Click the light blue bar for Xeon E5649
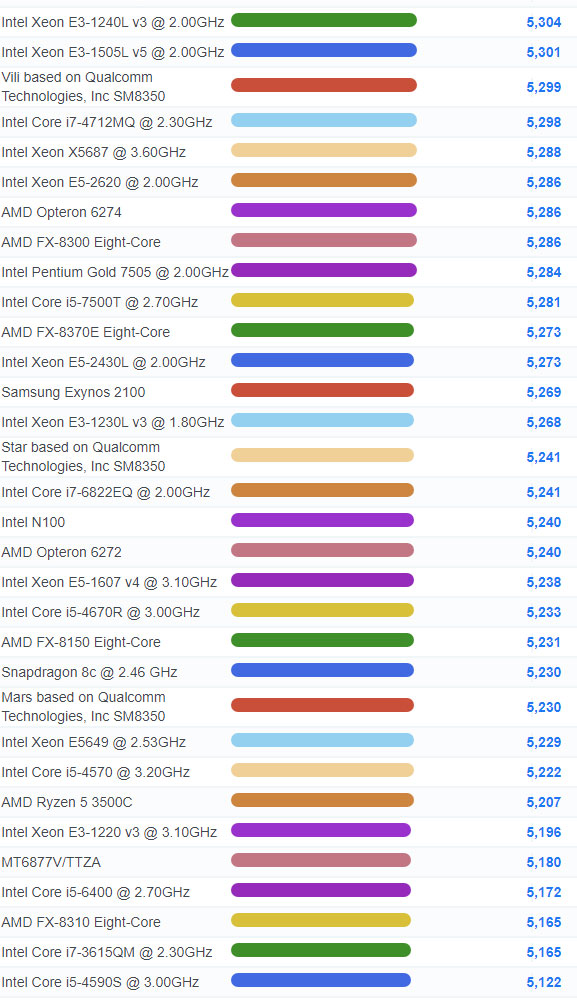The height and width of the screenshot is (1000, 577). coord(323,740)
